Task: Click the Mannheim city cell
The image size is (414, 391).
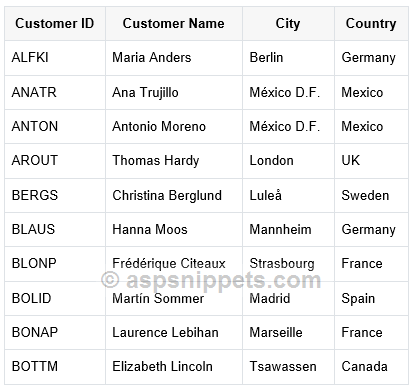Action: (288, 230)
